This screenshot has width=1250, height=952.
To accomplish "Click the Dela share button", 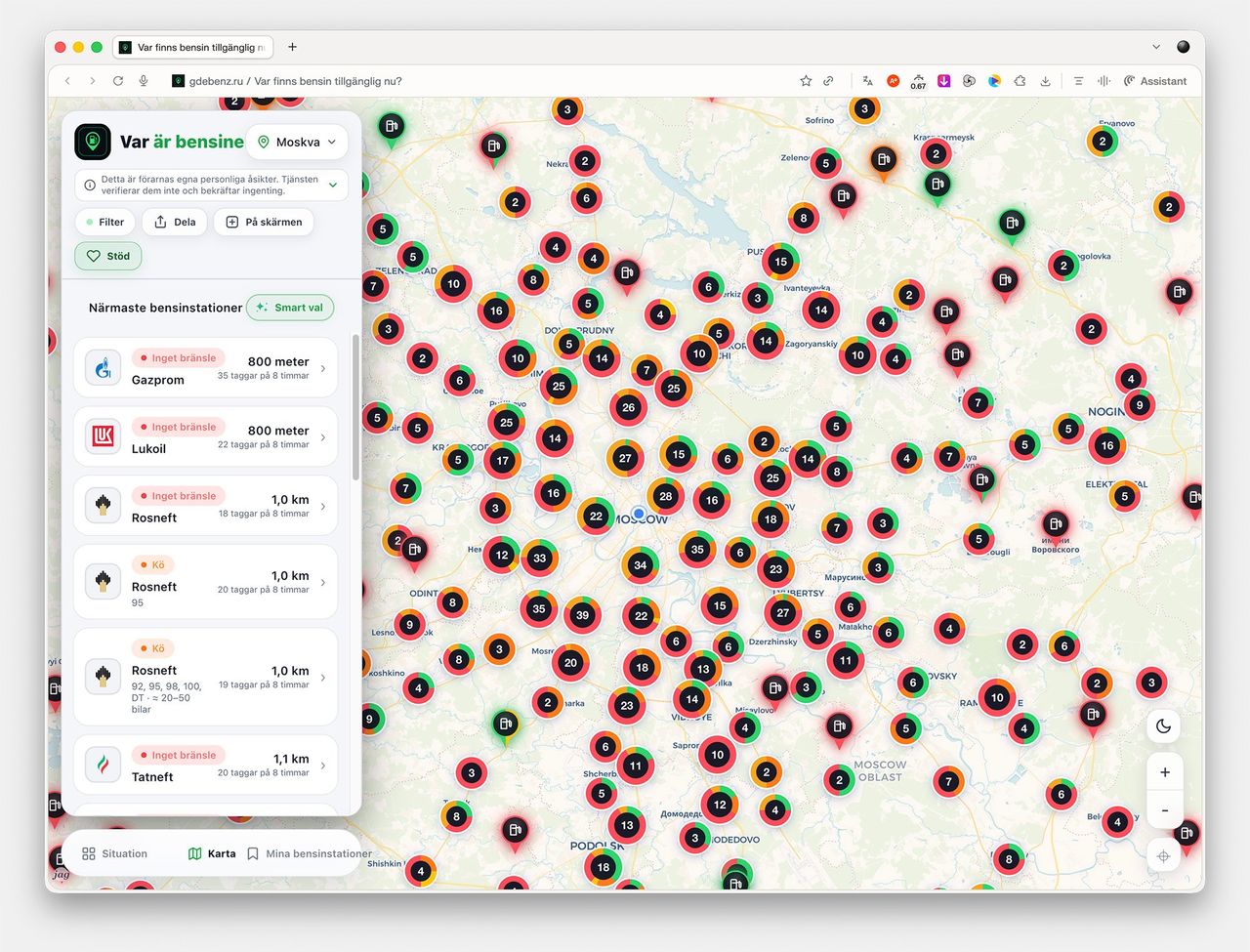I will pos(175,222).
